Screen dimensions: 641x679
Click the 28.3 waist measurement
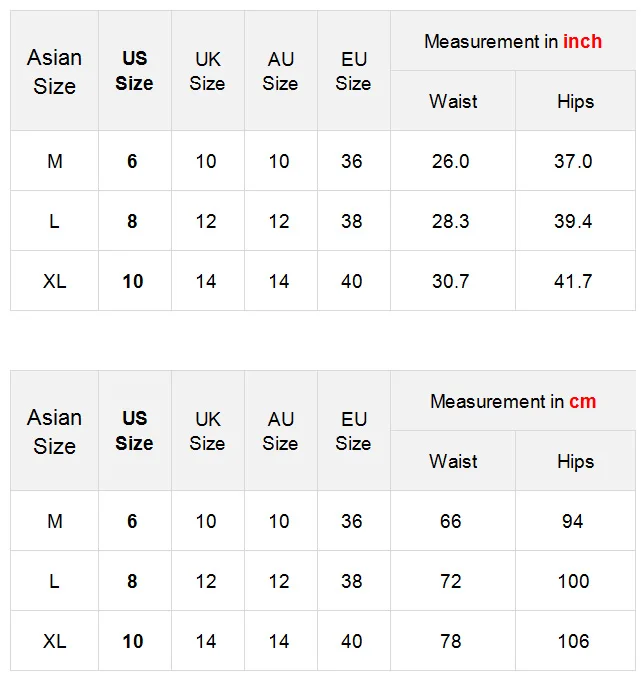tap(451, 221)
